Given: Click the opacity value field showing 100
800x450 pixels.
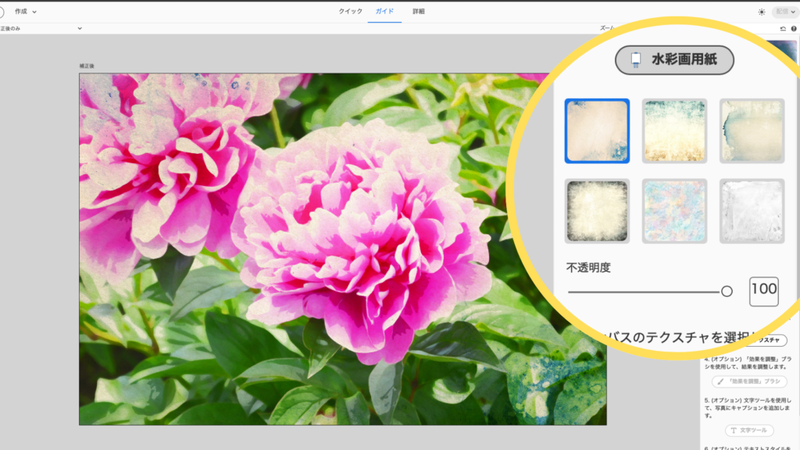Looking at the screenshot, I should tap(764, 291).
